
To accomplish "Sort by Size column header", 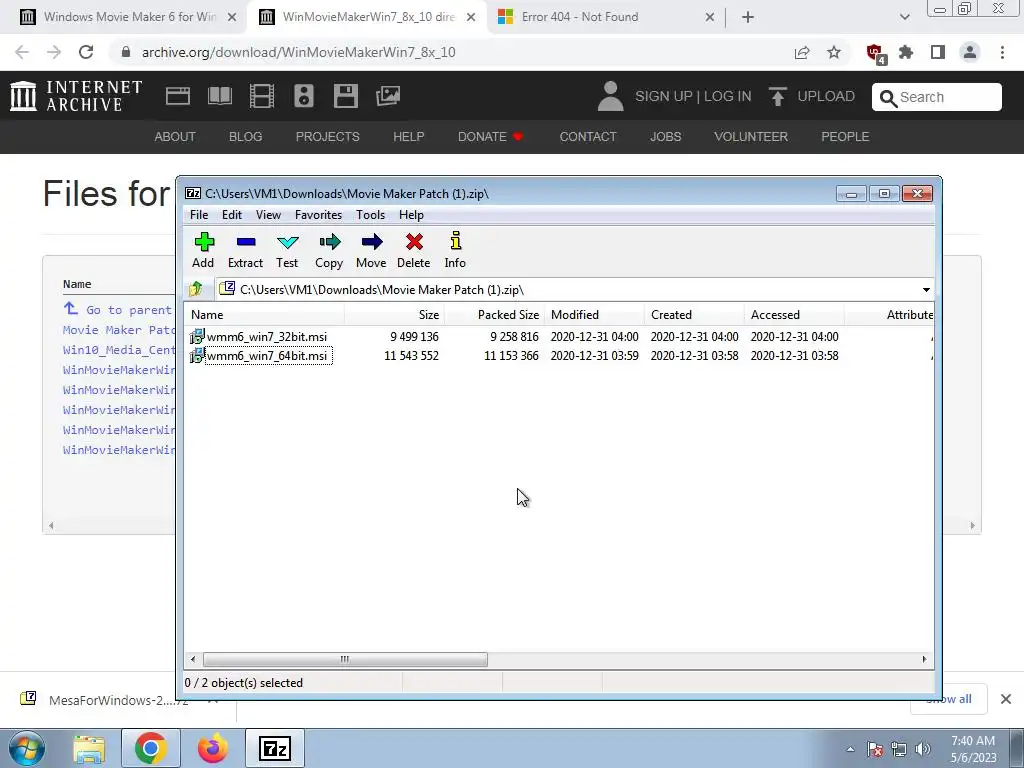I will click(394, 315).
